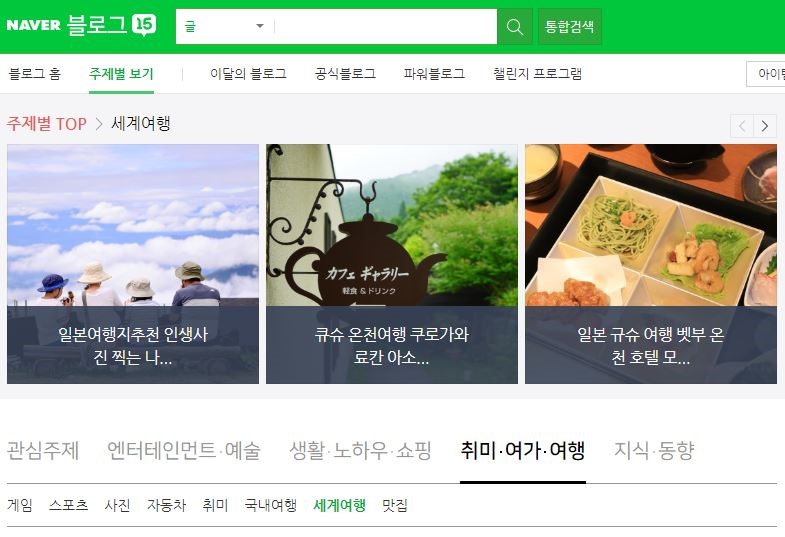This screenshot has width=785, height=537.
Task: Open the 공식블로그 menu item
Action: [345, 74]
